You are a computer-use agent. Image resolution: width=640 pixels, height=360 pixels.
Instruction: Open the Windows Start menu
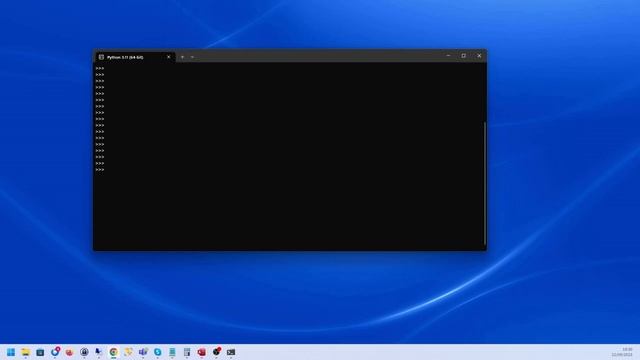[x=11, y=352]
